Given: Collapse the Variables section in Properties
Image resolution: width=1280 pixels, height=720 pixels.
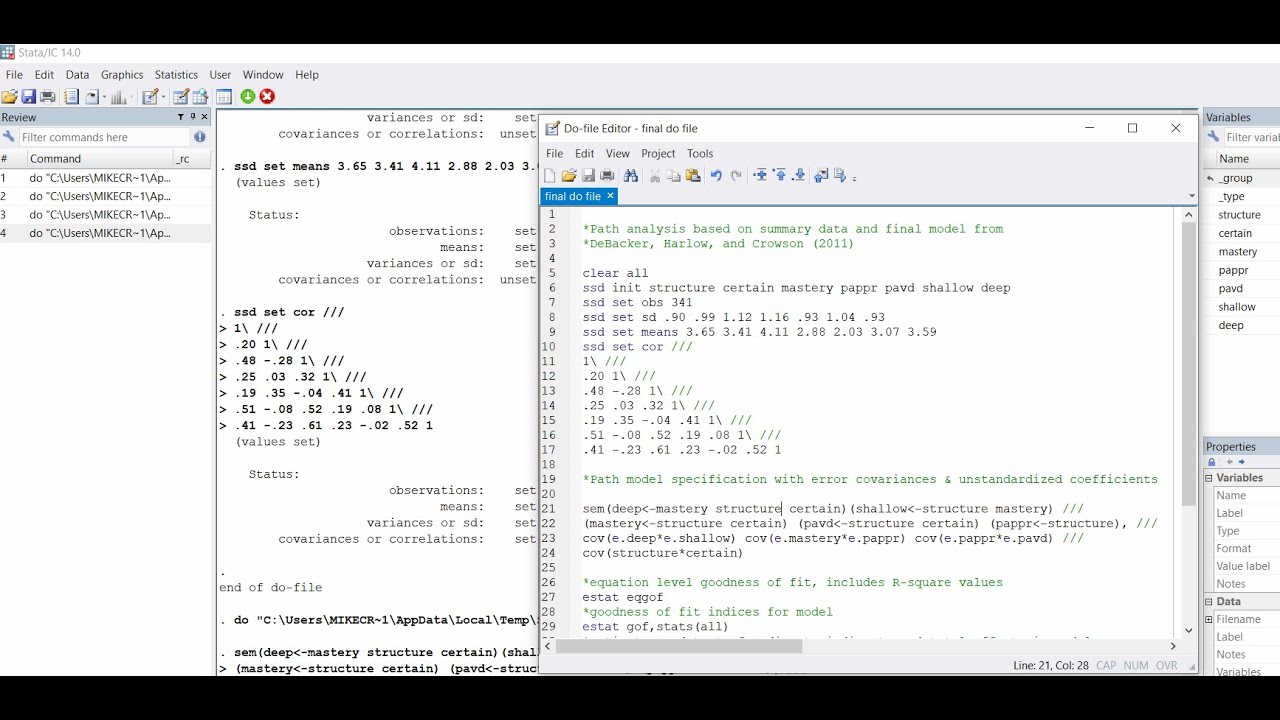Looking at the screenshot, I should (x=1209, y=478).
